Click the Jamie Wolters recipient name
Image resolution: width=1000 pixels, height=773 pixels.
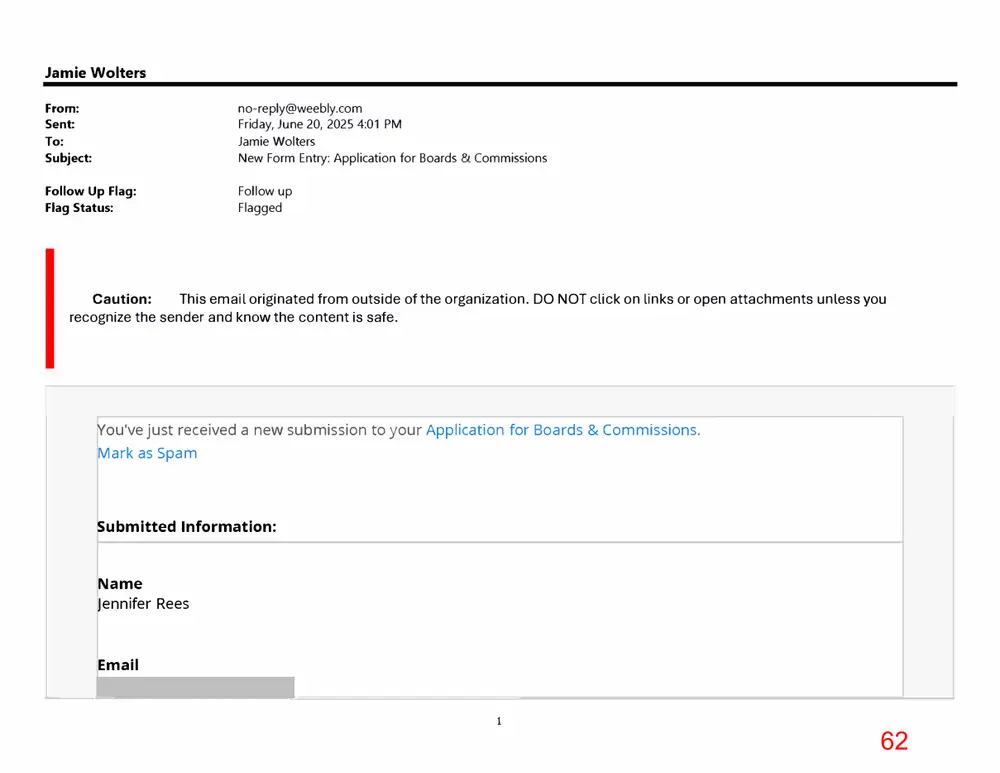[276, 142]
